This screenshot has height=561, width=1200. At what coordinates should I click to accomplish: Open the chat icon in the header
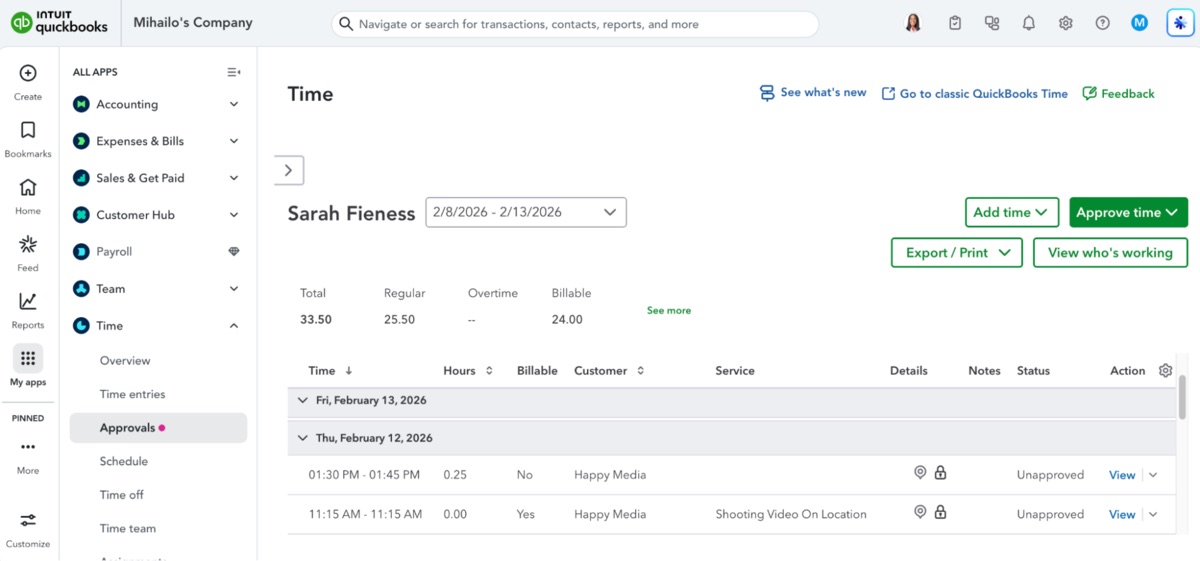[x=992, y=23]
